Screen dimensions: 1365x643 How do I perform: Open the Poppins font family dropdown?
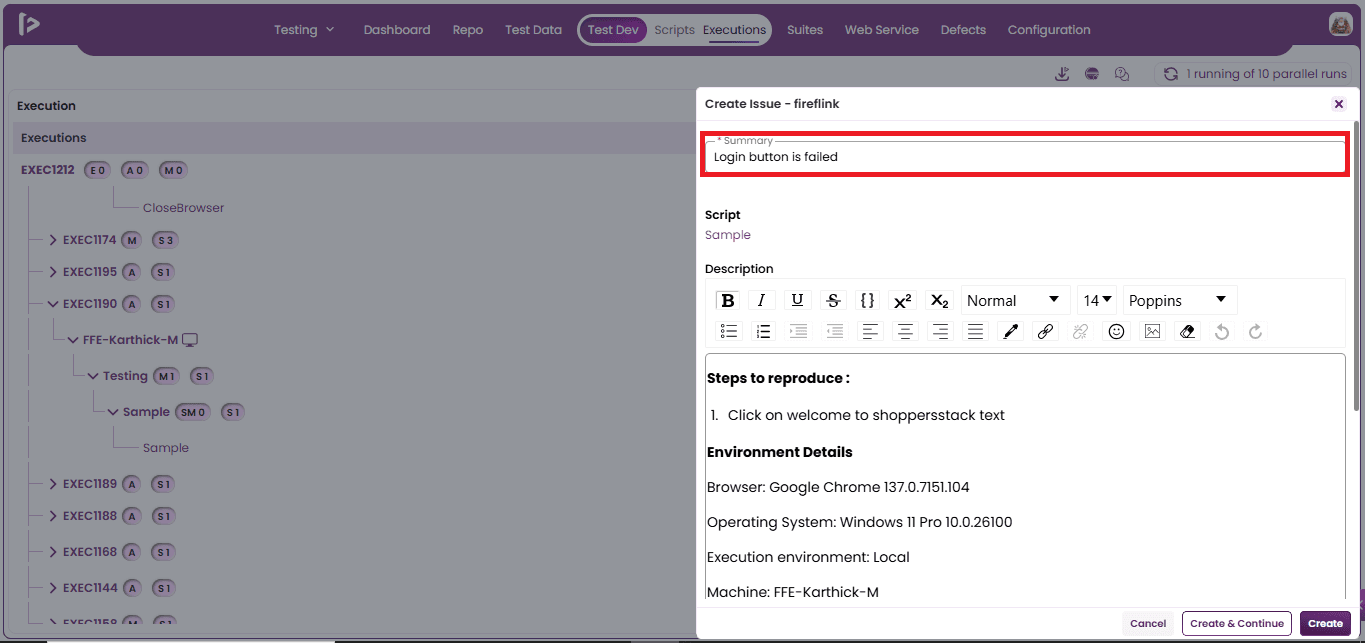pos(1180,300)
